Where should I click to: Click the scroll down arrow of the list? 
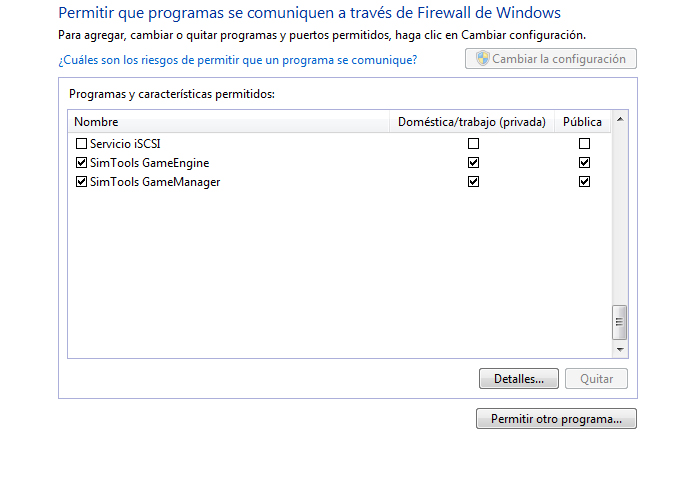[x=620, y=350]
